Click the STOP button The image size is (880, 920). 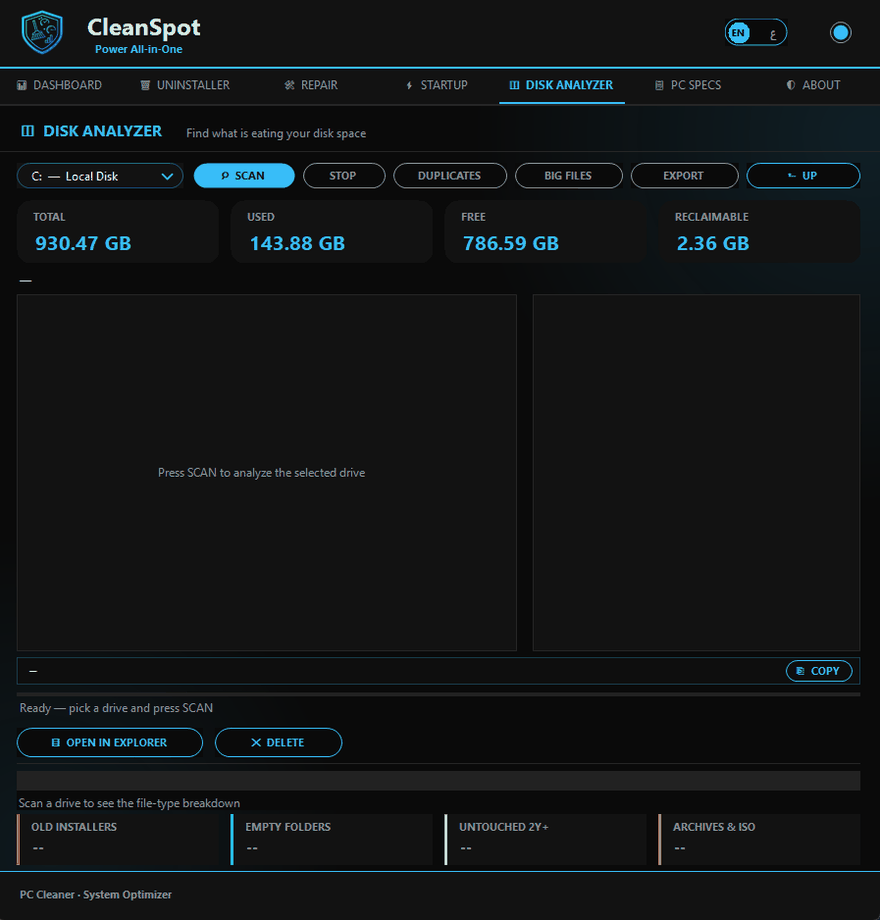[344, 175]
